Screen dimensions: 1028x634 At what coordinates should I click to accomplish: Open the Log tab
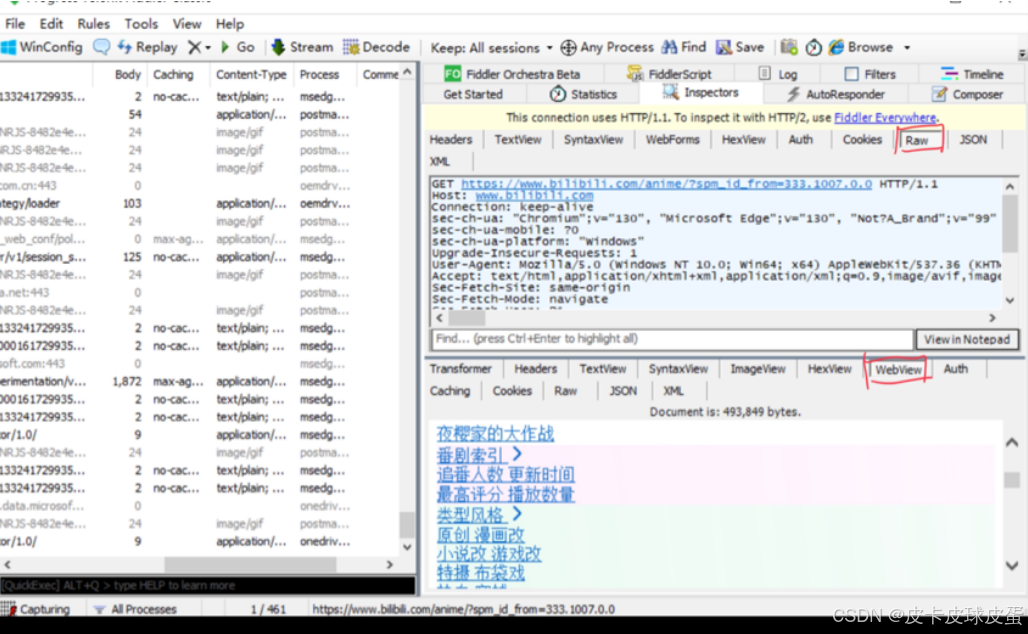pos(778,74)
